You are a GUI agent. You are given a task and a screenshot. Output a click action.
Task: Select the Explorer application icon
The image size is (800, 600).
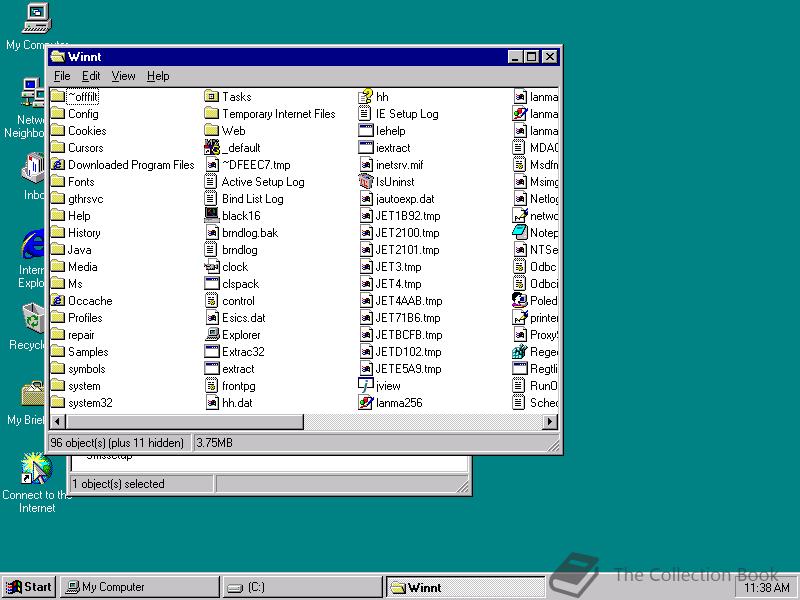(x=212, y=335)
